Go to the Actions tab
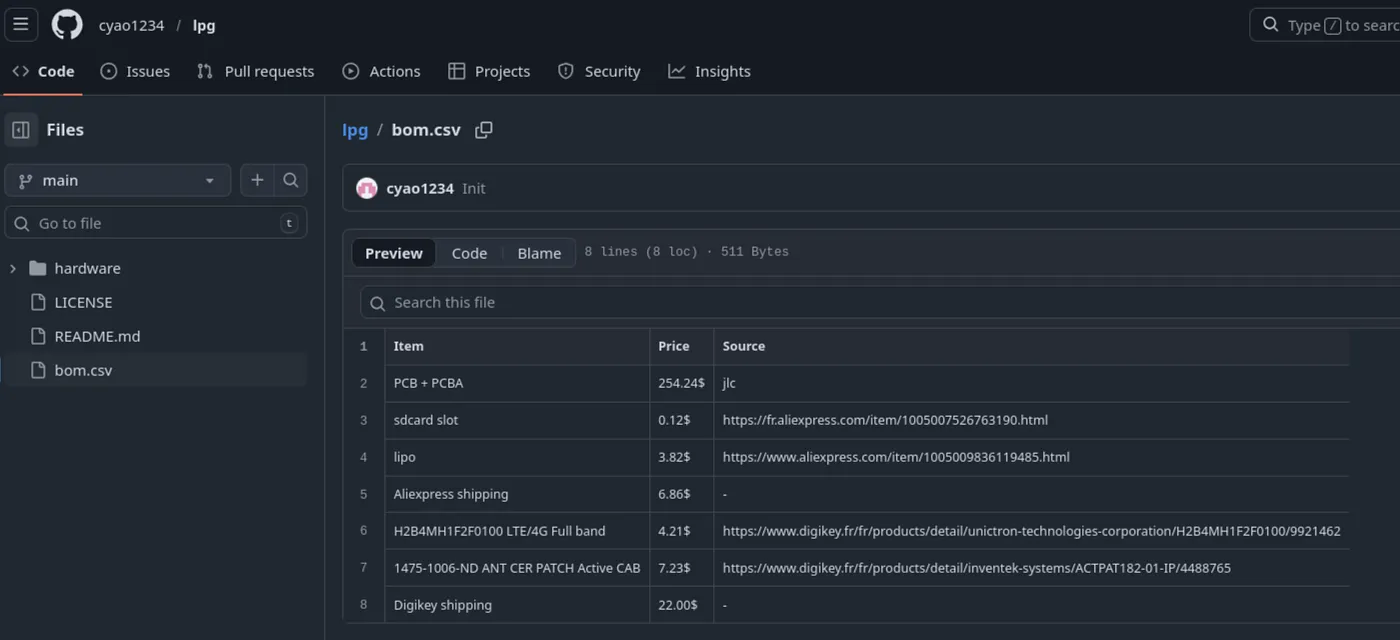This screenshot has height=640, width=1400. (381, 71)
